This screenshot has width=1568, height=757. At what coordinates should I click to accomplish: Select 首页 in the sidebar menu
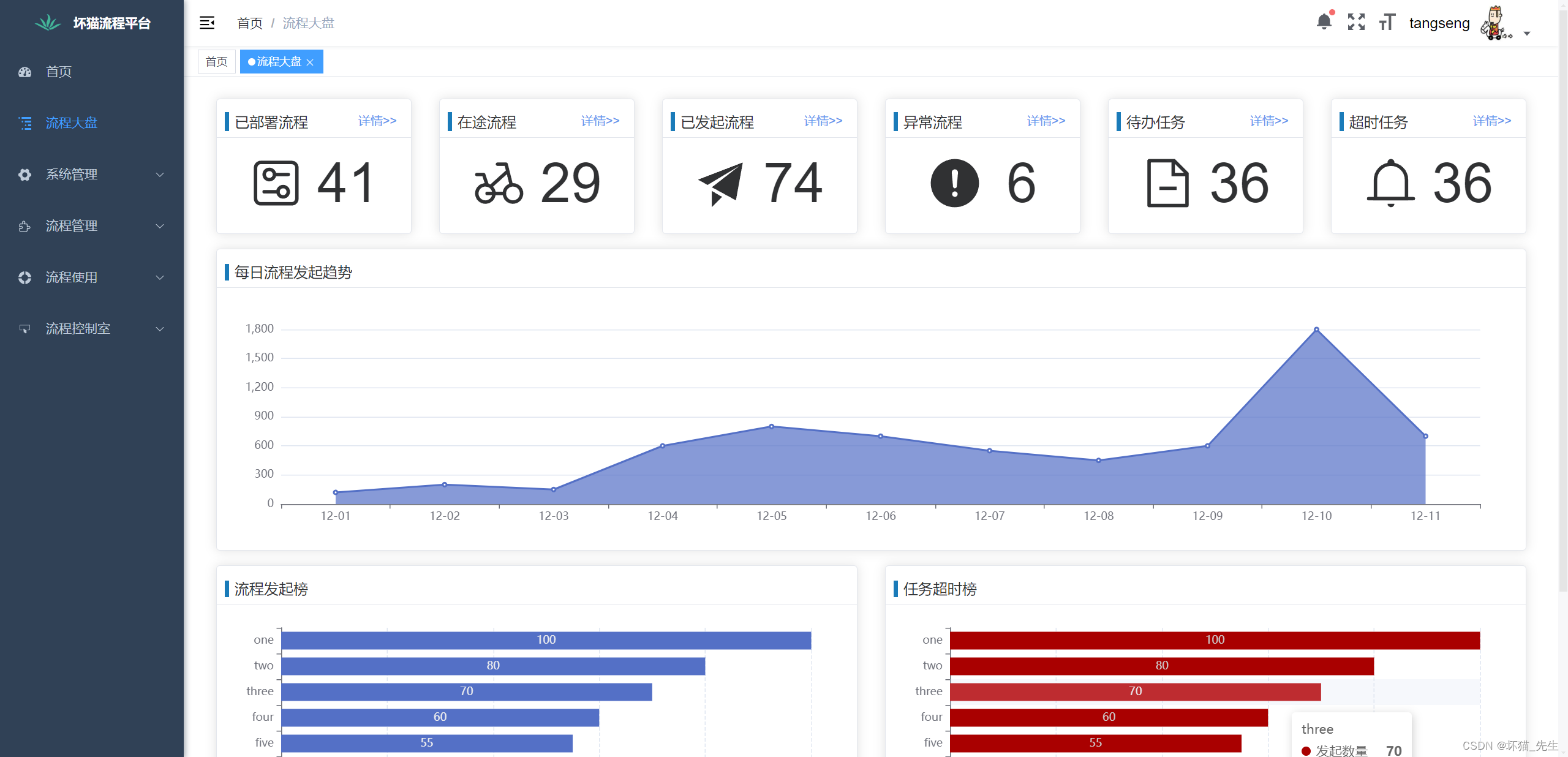pos(59,72)
